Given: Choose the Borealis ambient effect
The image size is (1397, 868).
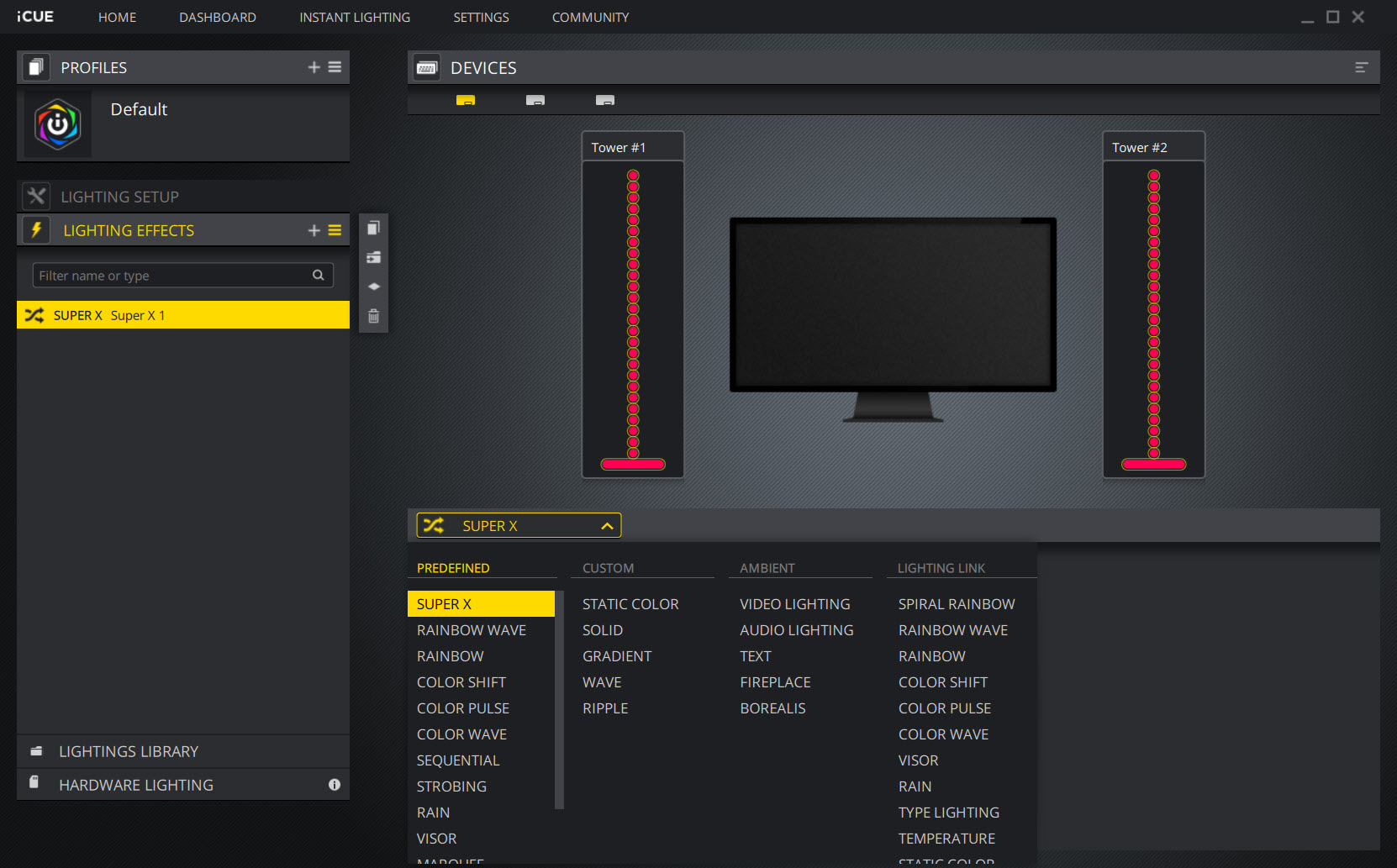Looking at the screenshot, I should (x=772, y=708).
